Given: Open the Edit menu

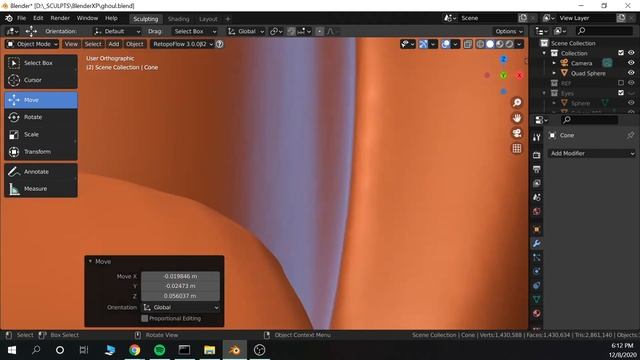Looking at the screenshot, I should (x=38, y=18).
